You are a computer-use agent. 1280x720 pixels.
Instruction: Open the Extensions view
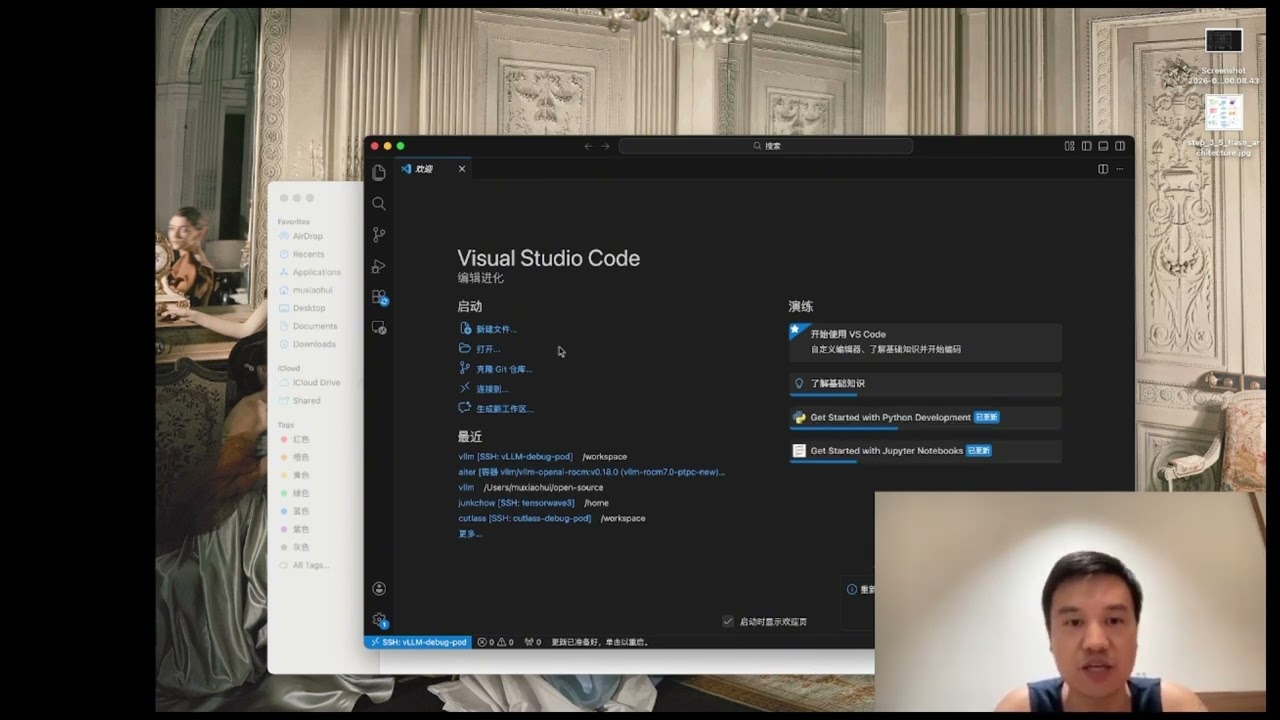tap(379, 297)
